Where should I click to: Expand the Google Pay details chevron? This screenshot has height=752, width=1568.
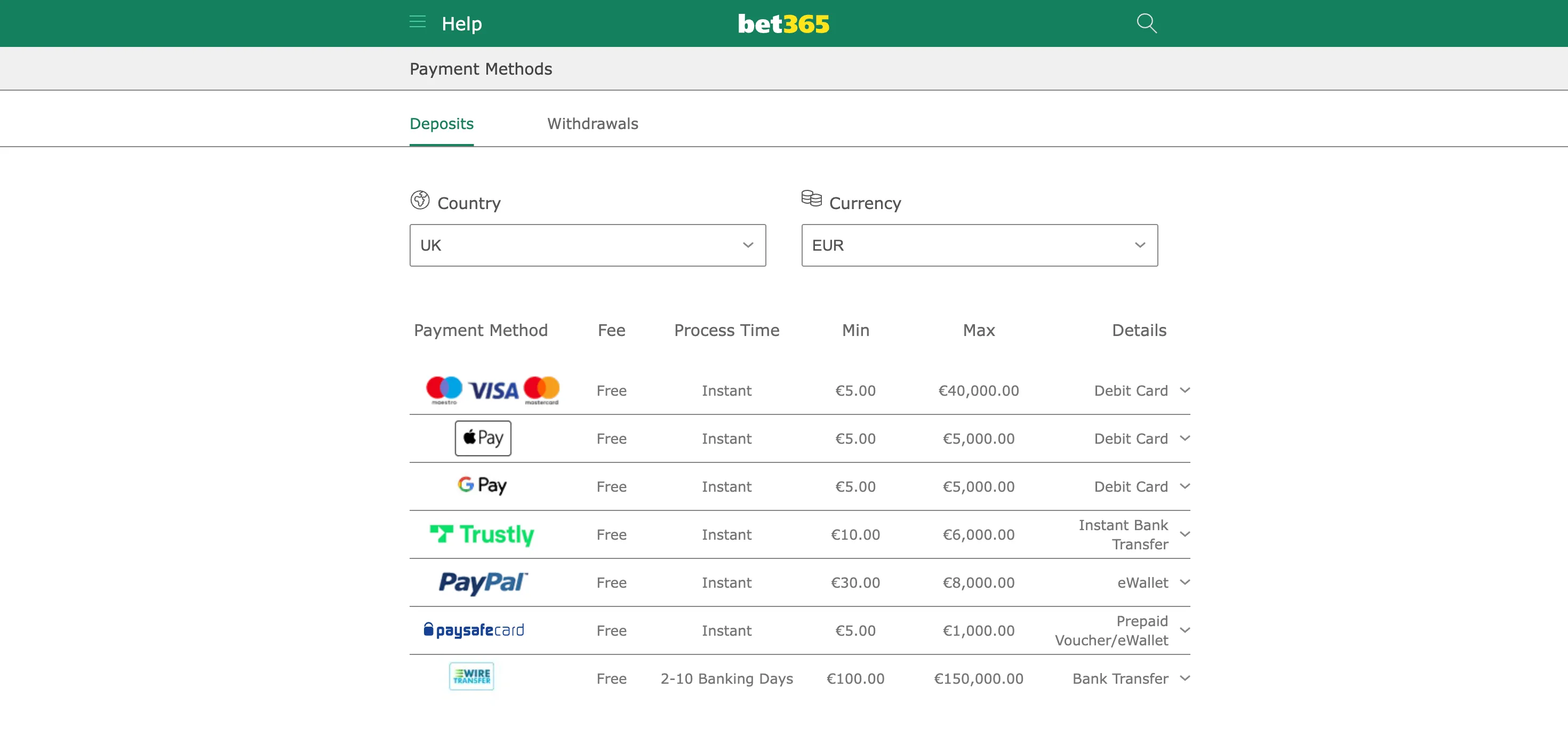(x=1185, y=486)
